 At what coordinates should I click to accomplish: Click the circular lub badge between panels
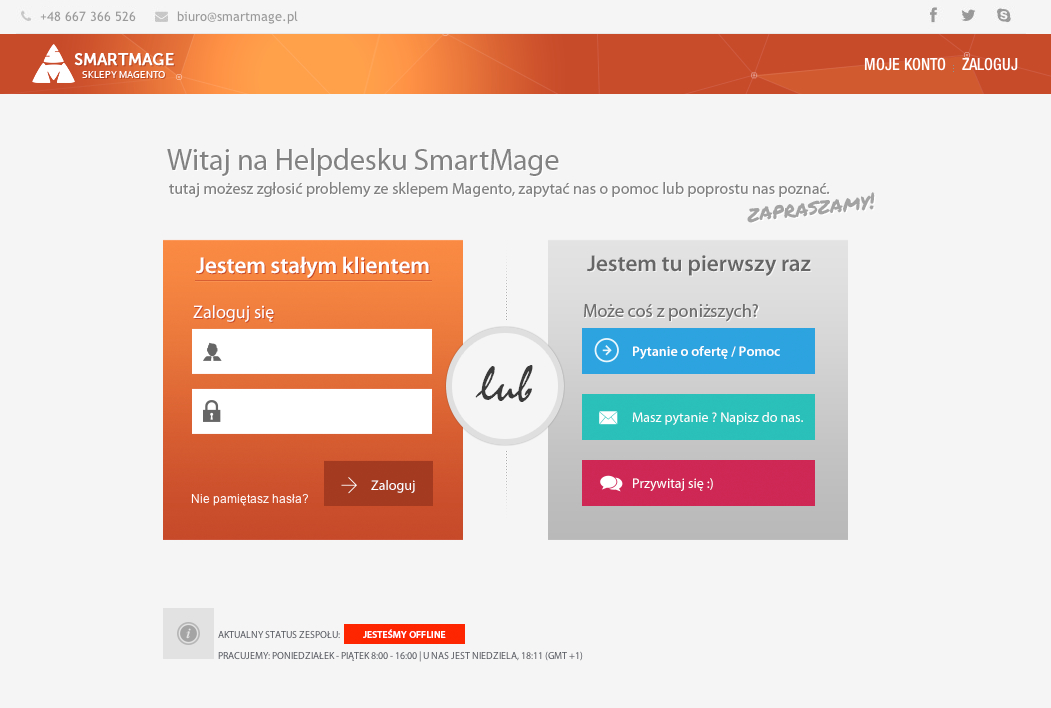pos(504,386)
